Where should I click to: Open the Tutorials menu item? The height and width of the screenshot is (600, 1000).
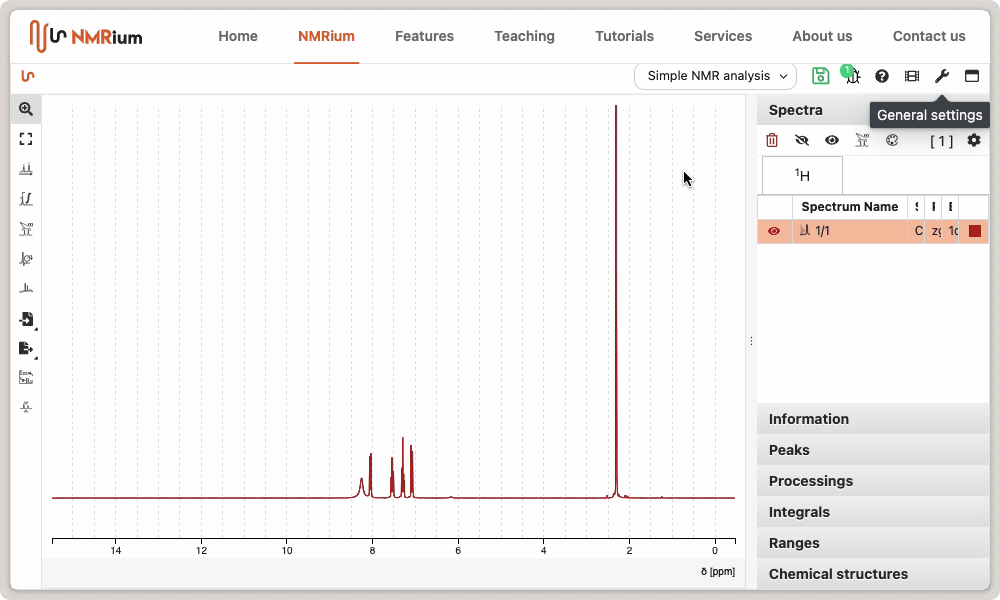[624, 36]
